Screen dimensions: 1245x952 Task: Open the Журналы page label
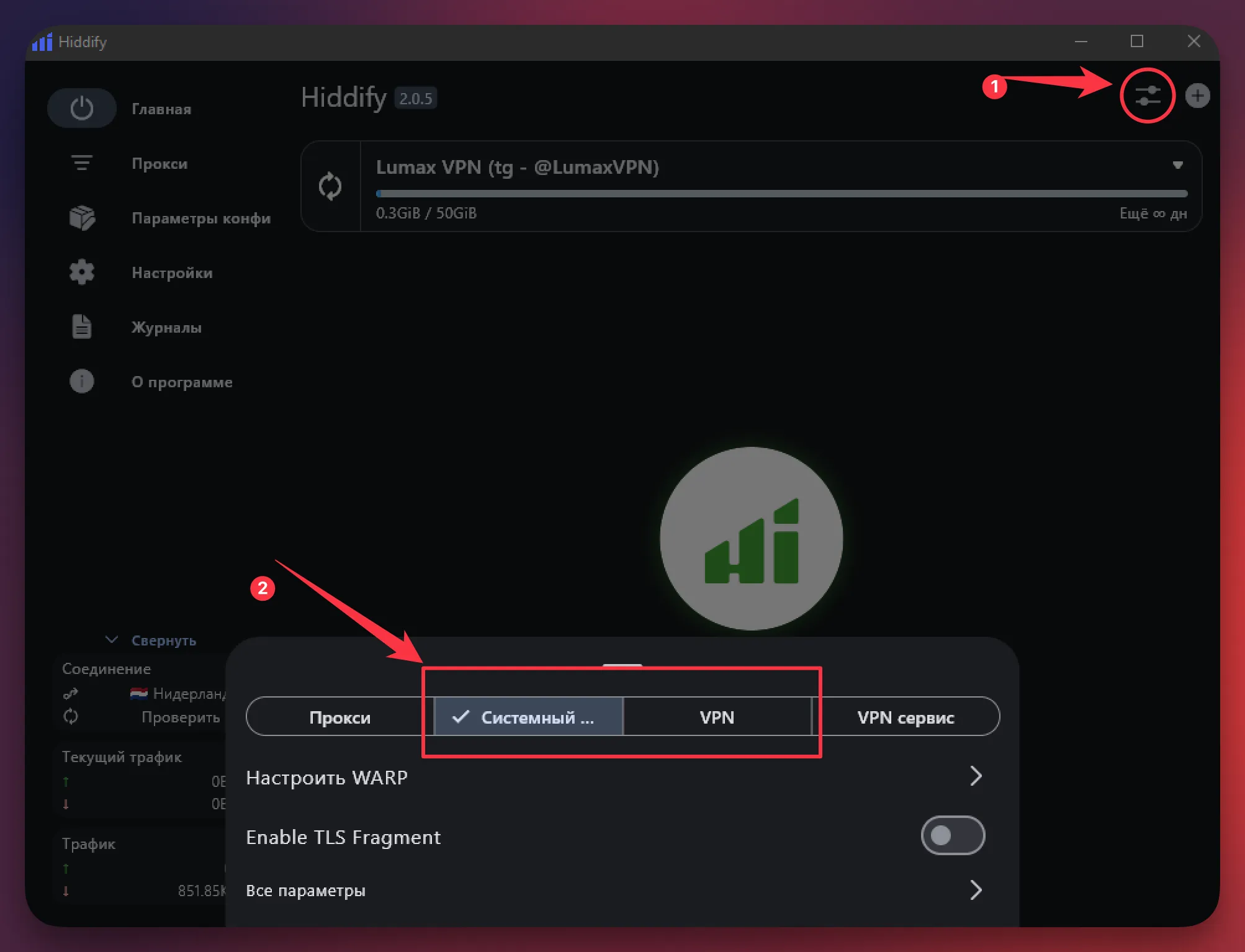point(166,328)
